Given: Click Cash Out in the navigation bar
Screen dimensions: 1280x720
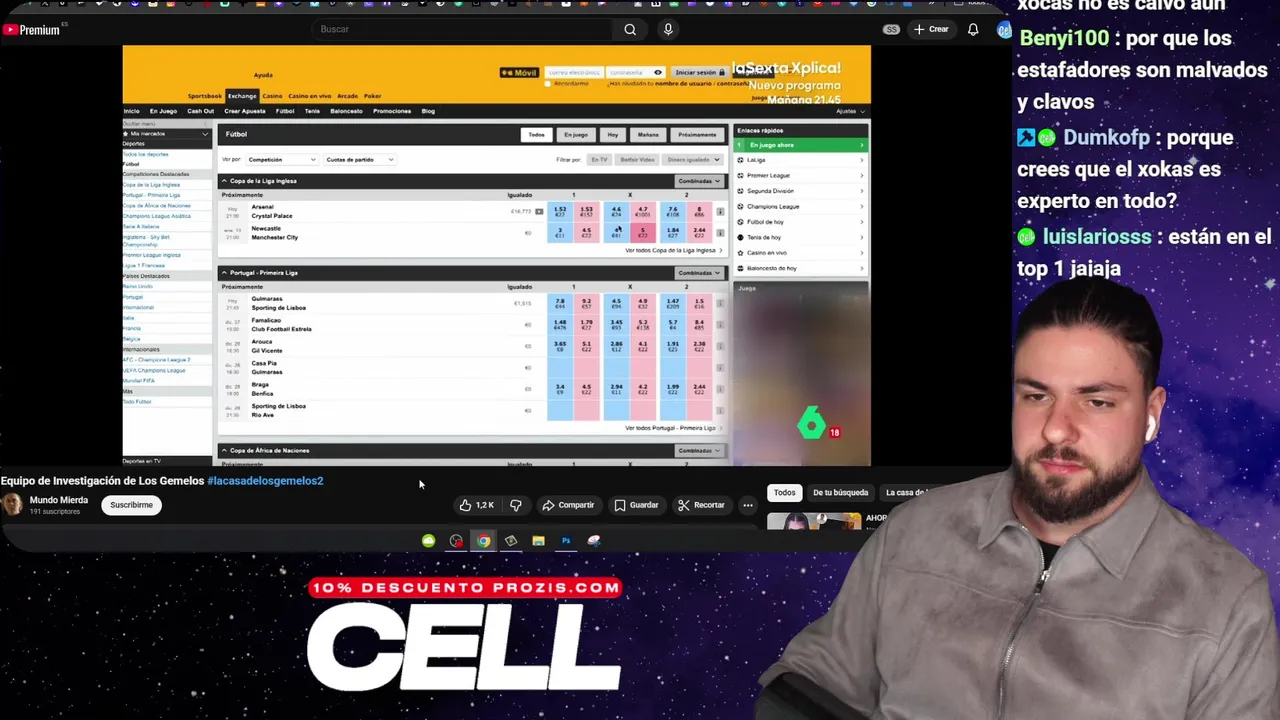Looking at the screenshot, I should coord(200,111).
